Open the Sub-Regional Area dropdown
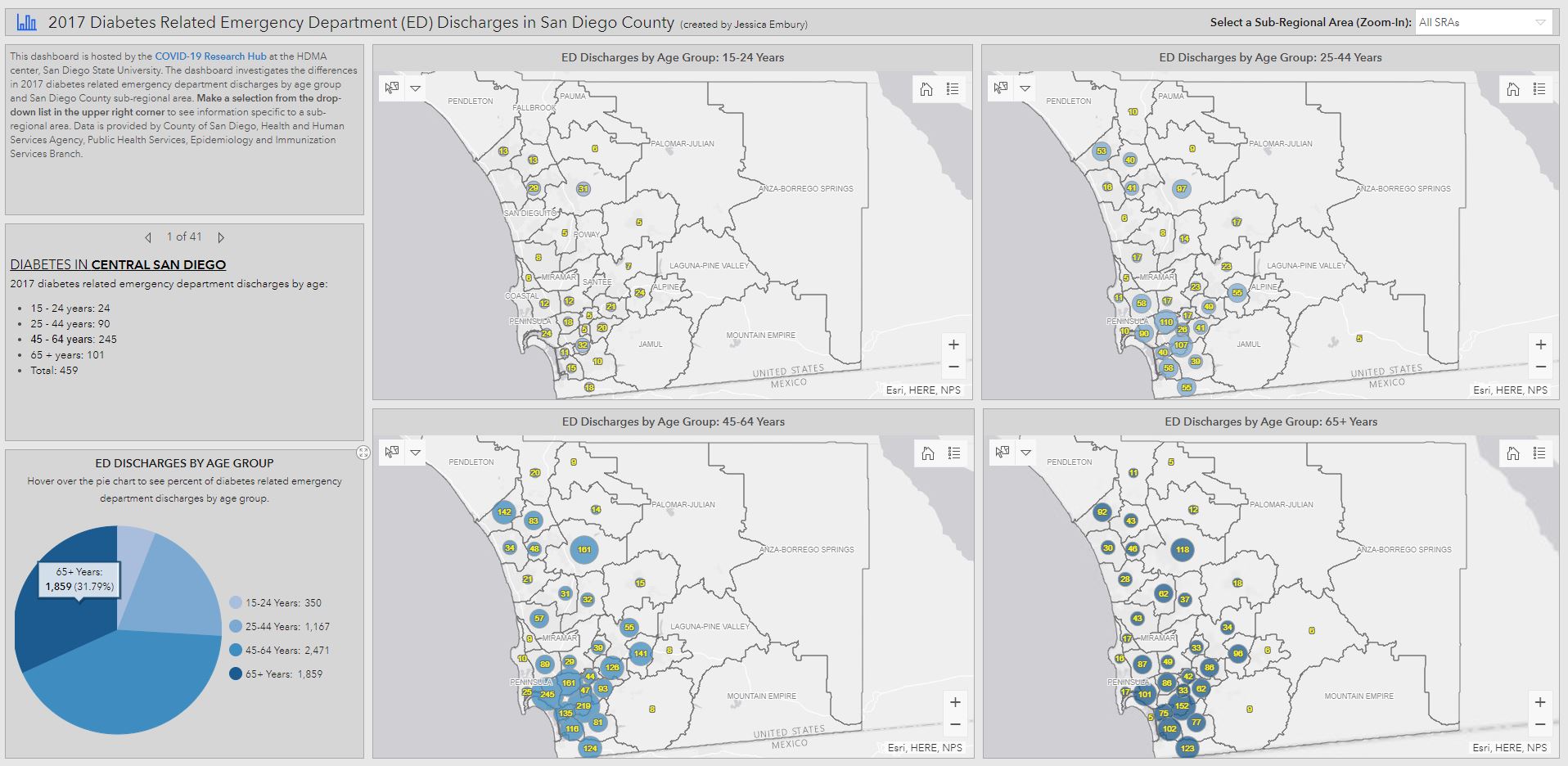Image resolution: width=1568 pixels, height=766 pixels. [x=1483, y=23]
